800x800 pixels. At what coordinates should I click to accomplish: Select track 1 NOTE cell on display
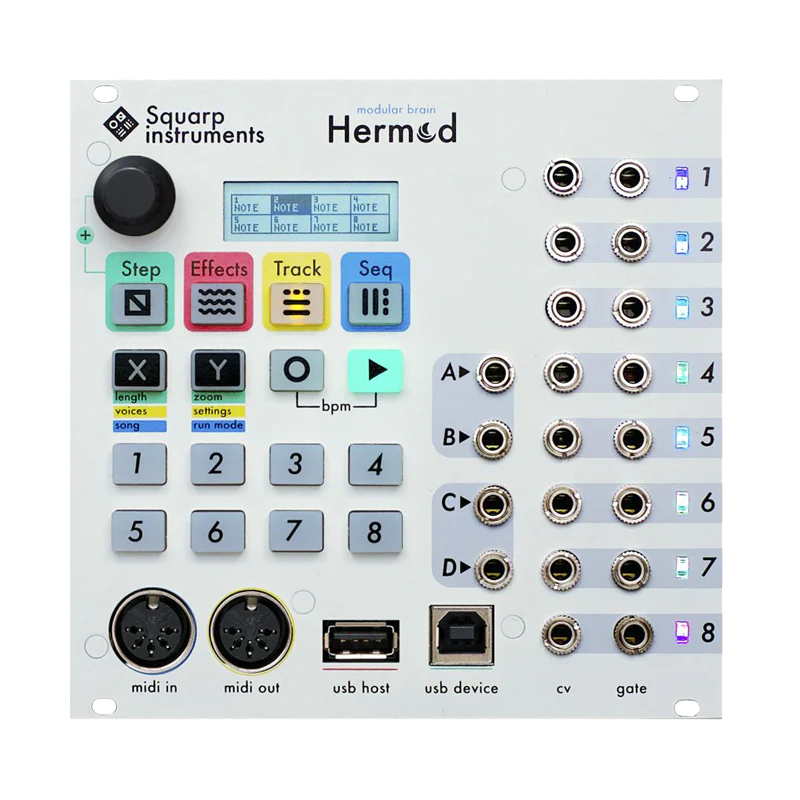[251, 205]
